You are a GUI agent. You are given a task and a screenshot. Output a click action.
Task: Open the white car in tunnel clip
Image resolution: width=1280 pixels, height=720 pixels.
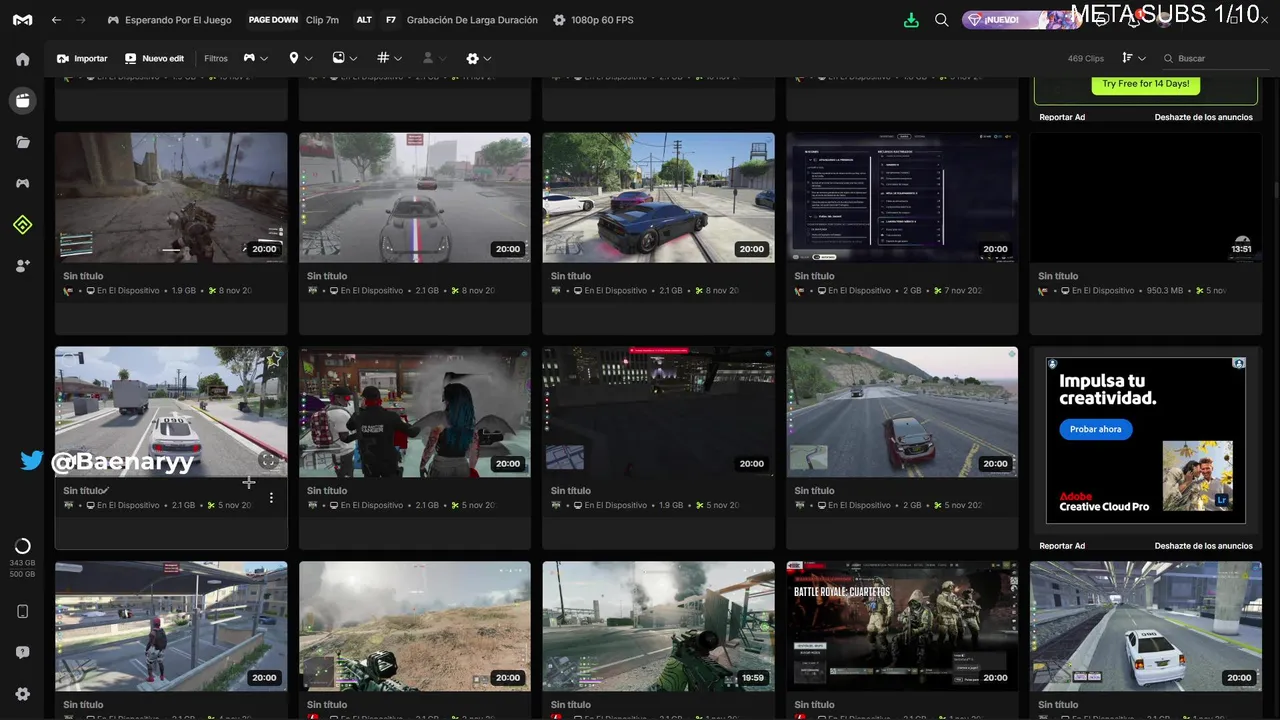[x=1145, y=626]
